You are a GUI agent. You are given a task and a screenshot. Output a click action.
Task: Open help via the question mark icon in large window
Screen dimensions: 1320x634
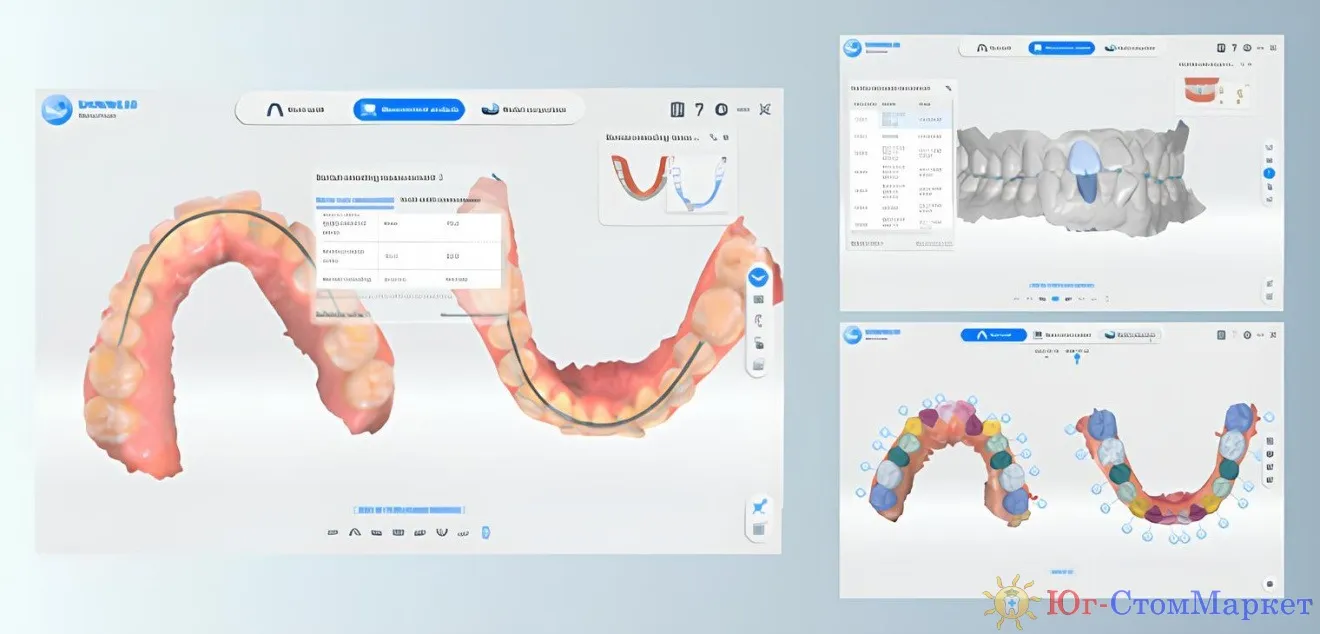pos(699,110)
